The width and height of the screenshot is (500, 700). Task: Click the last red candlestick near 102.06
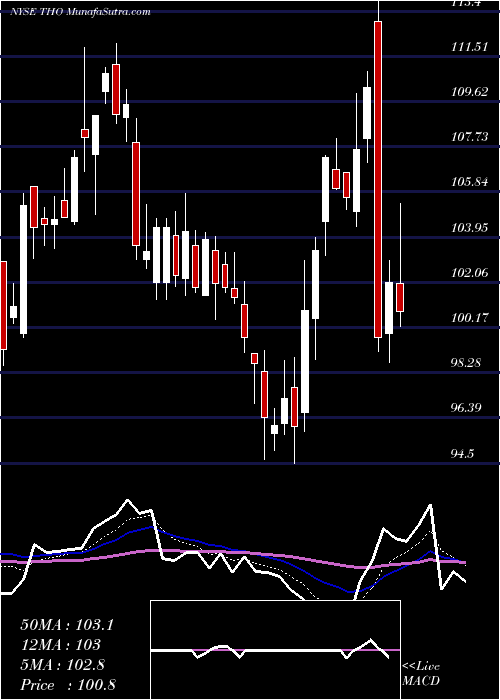(x=400, y=297)
